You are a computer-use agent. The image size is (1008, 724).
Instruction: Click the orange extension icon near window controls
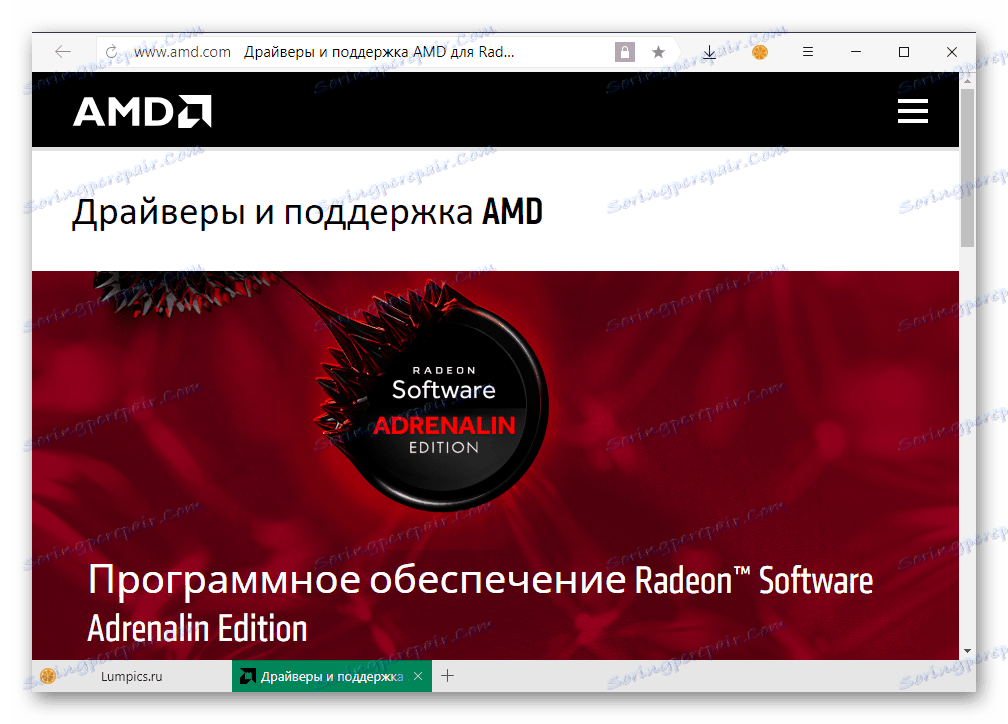point(760,51)
